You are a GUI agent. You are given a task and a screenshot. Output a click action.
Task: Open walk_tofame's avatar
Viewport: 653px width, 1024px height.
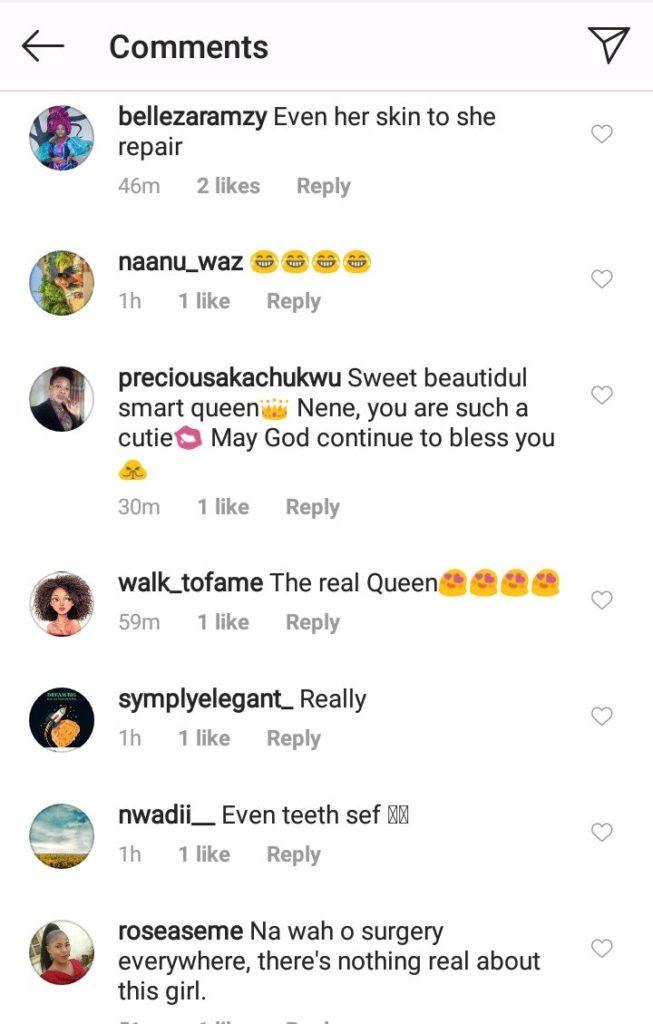[62, 603]
